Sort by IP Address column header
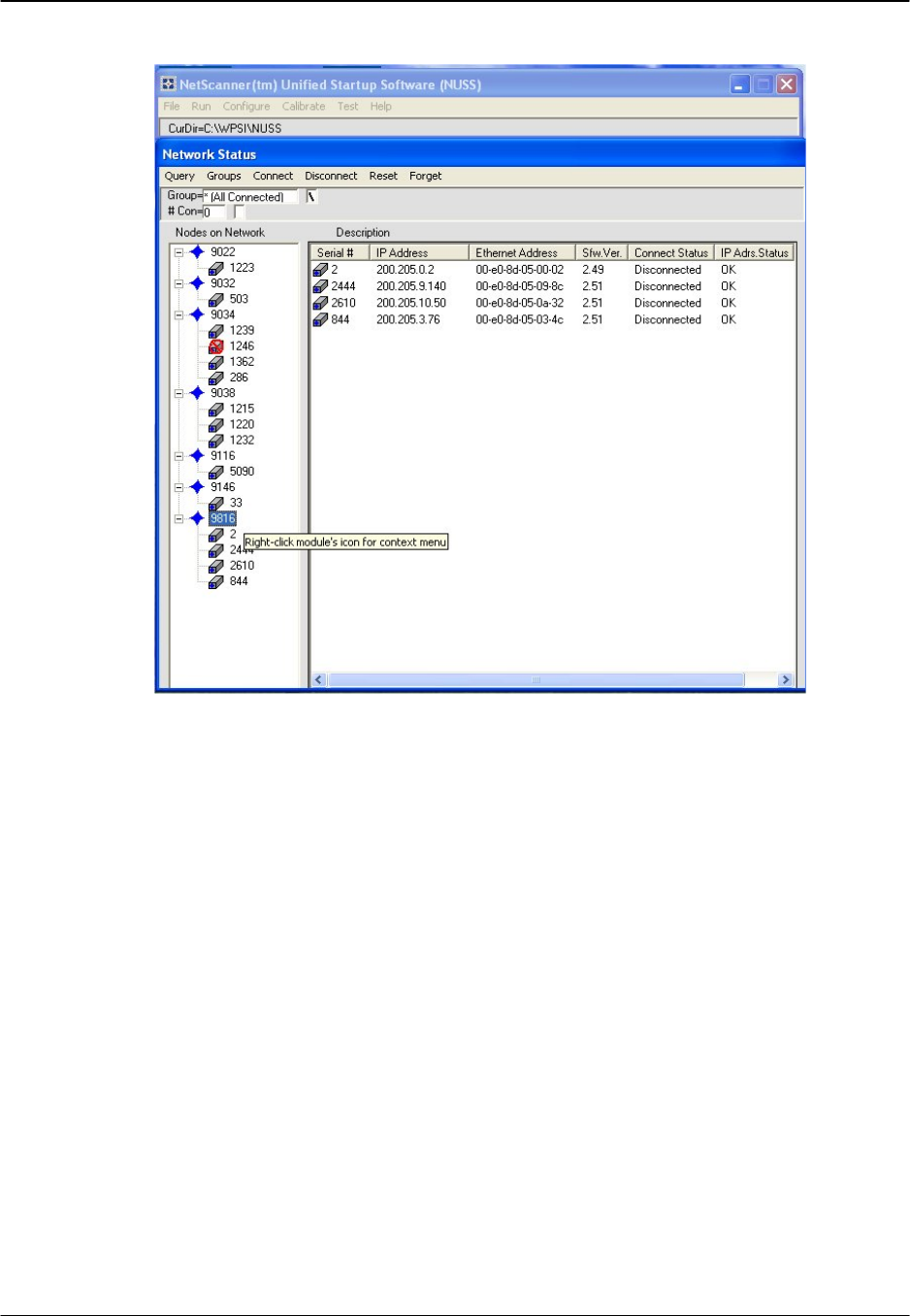Viewport: 910px width, 1316px height. tap(419, 252)
